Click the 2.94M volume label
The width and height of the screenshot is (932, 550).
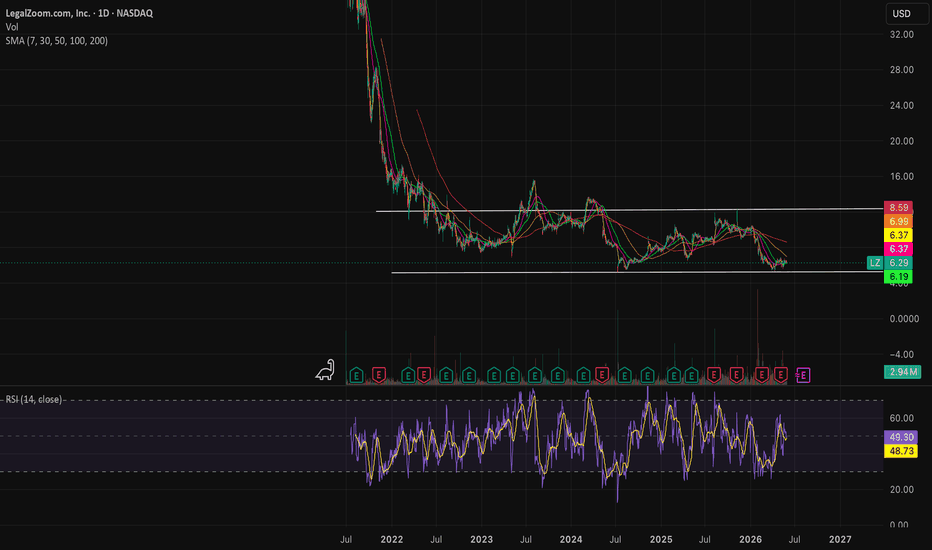[902, 372]
